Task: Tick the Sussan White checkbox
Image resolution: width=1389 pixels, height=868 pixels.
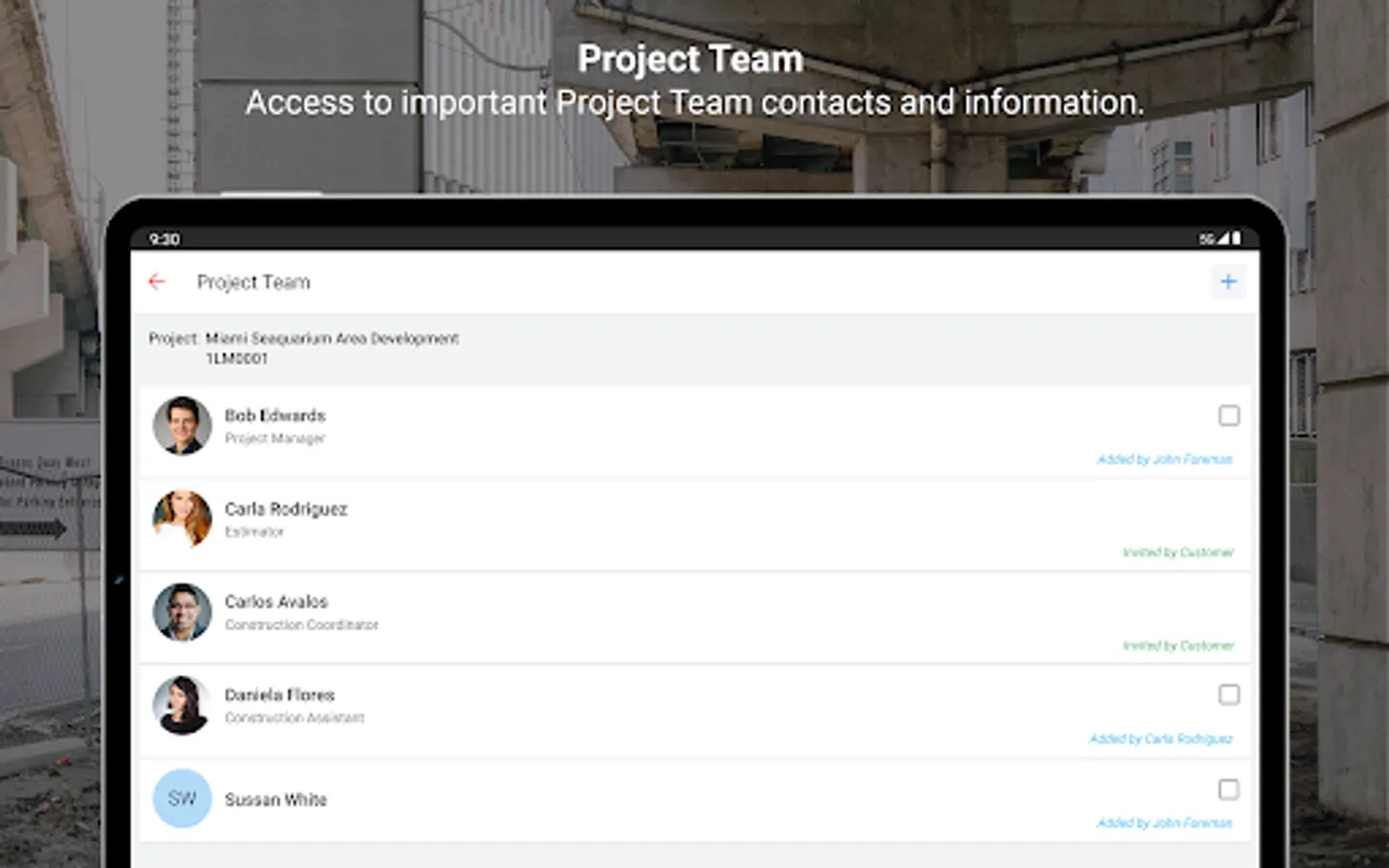Action: (1229, 790)
